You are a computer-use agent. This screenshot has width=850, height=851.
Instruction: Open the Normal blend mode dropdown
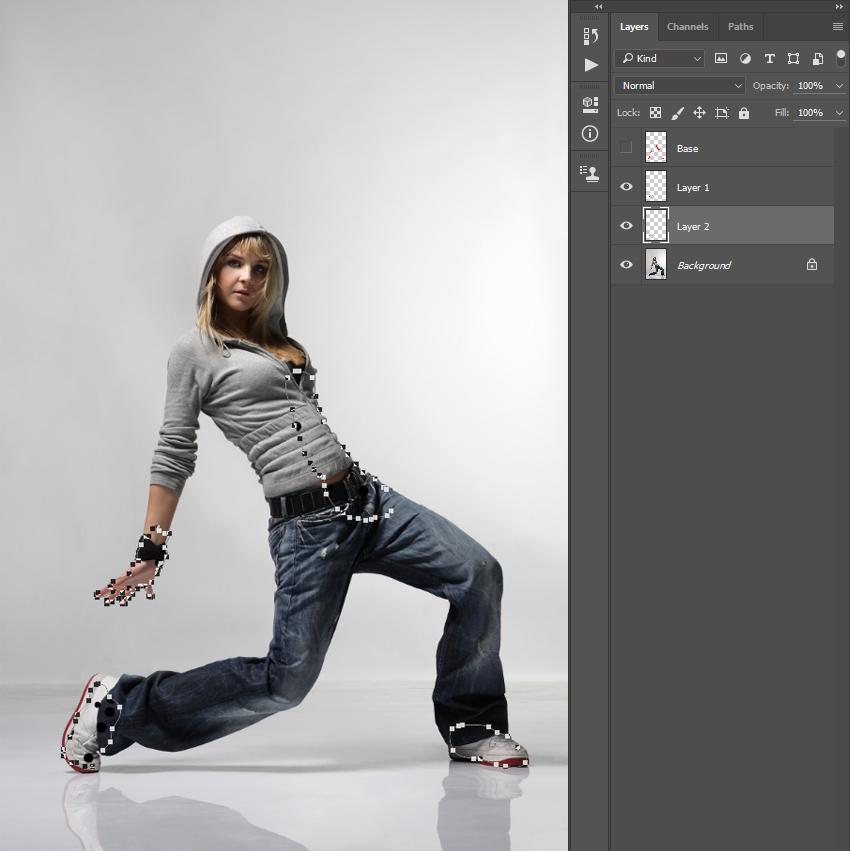click(x=680, y=86)
